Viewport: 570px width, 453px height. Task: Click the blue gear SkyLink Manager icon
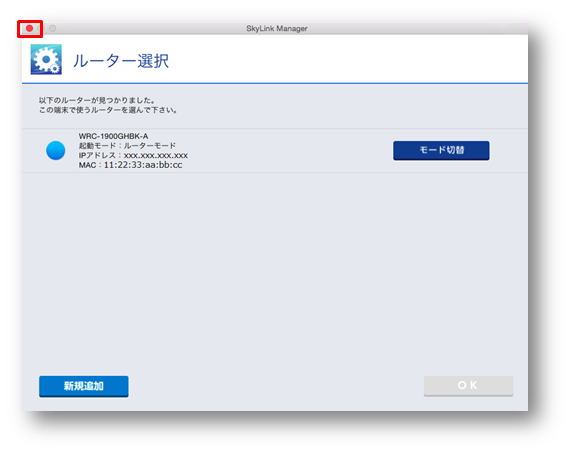tap(46, 60)
